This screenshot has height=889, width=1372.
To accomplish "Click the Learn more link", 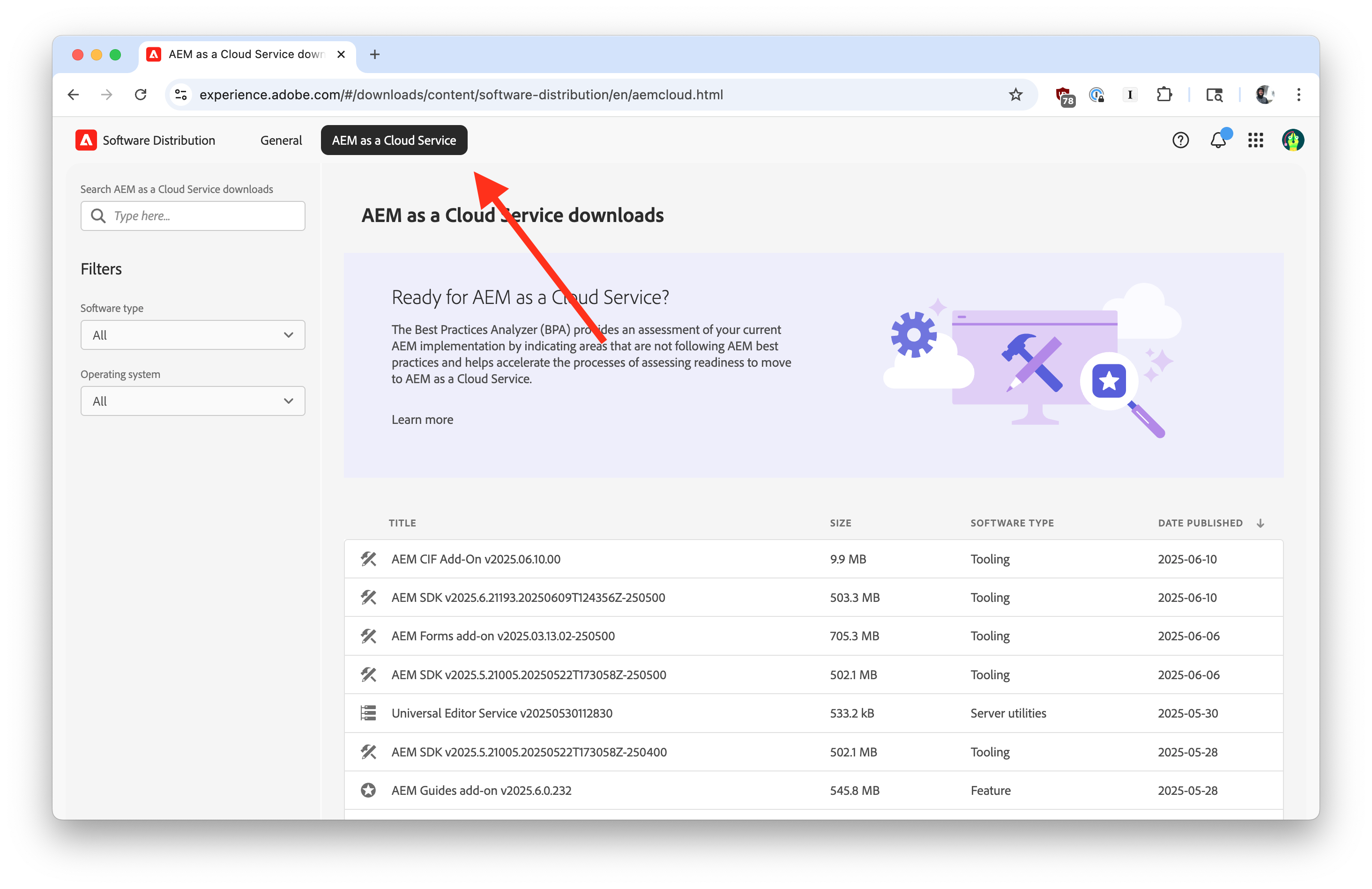I will (x=422, y=419).
